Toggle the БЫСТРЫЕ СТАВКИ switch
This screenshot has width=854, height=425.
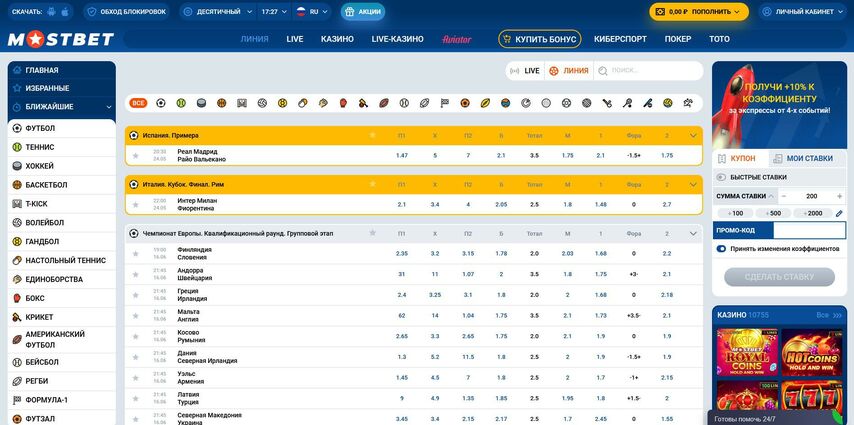click(721, 178)
